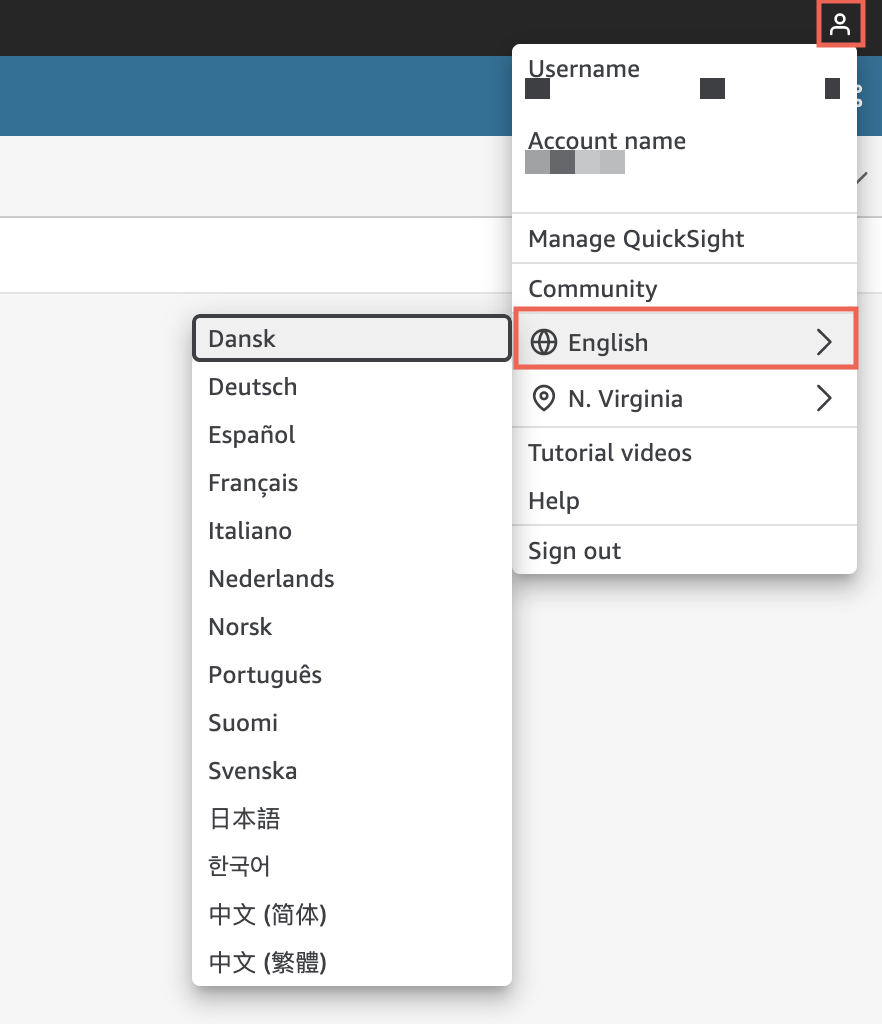This screenshot has width=882, height=1024.
Task: Change language to Nederlands
Action: point(271,579)
